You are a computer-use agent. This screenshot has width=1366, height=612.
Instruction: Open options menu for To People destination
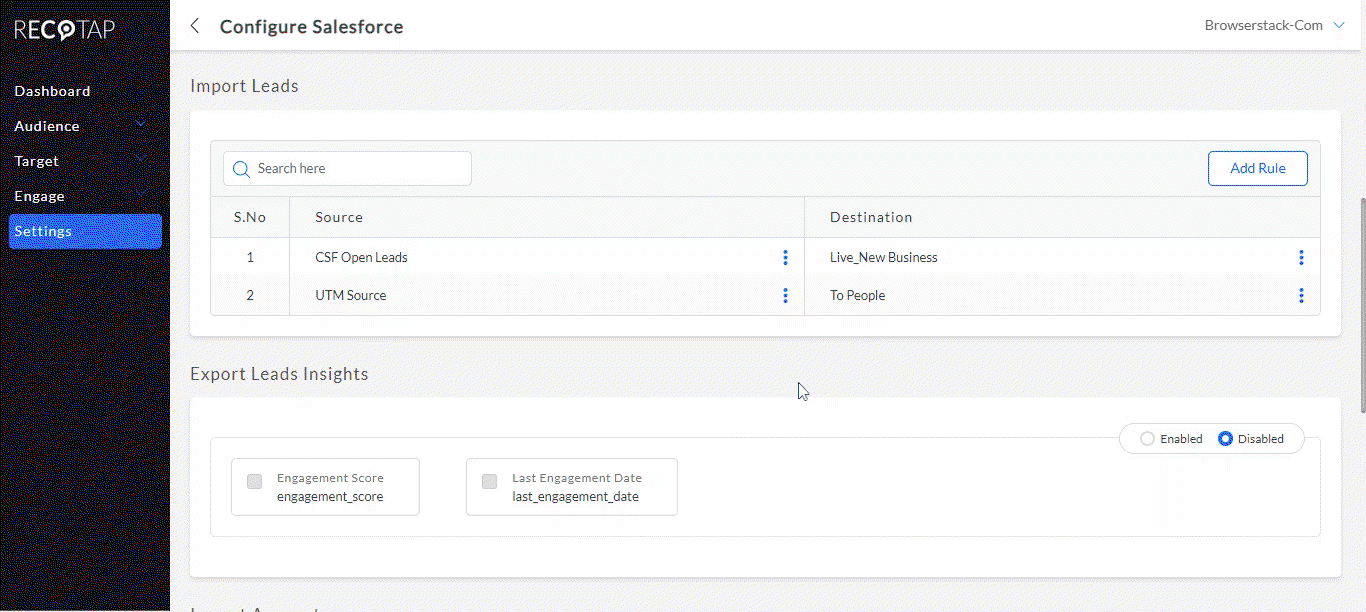pos(1301,296)
